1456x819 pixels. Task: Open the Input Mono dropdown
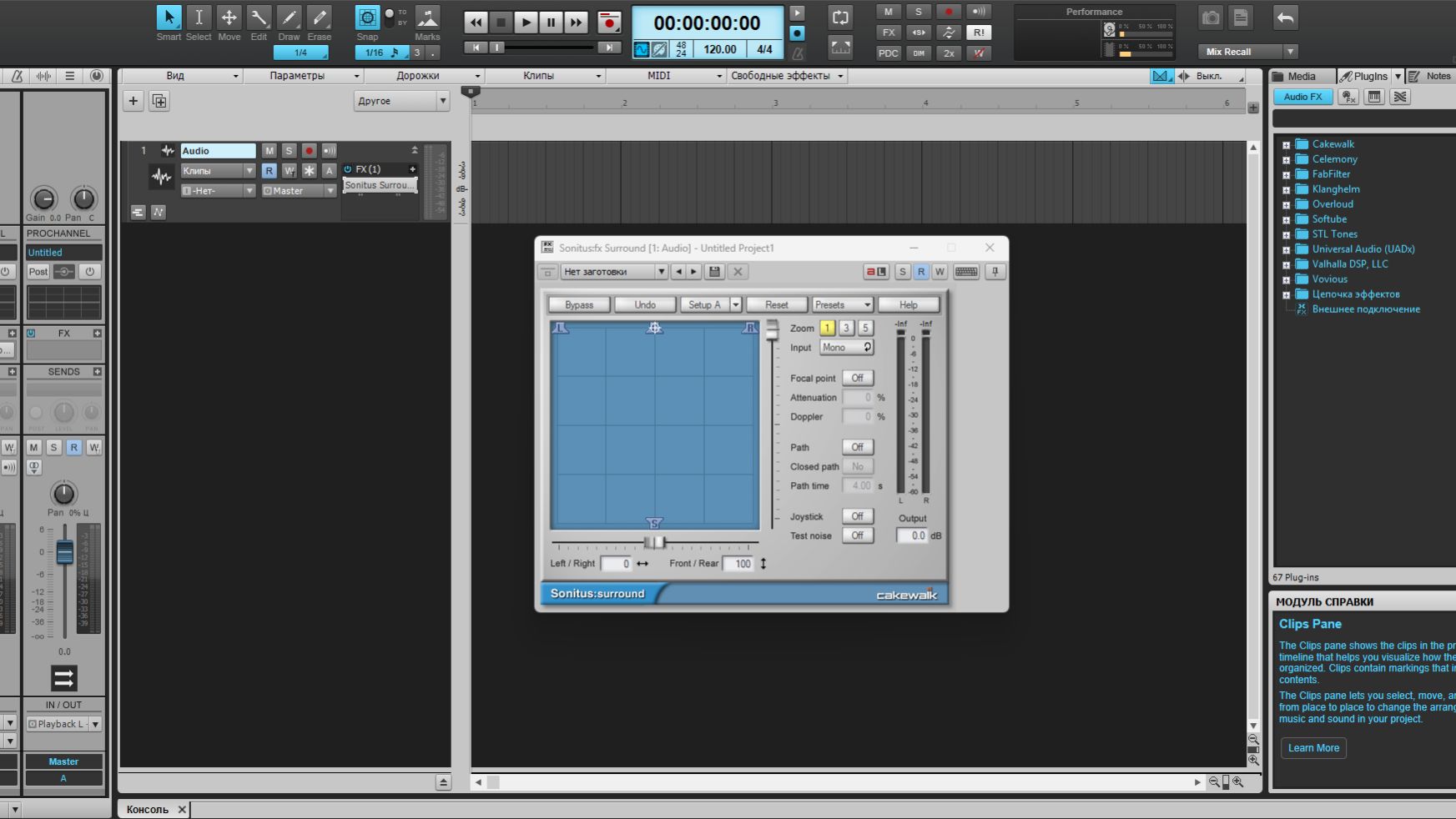click(x=847, y=348)
